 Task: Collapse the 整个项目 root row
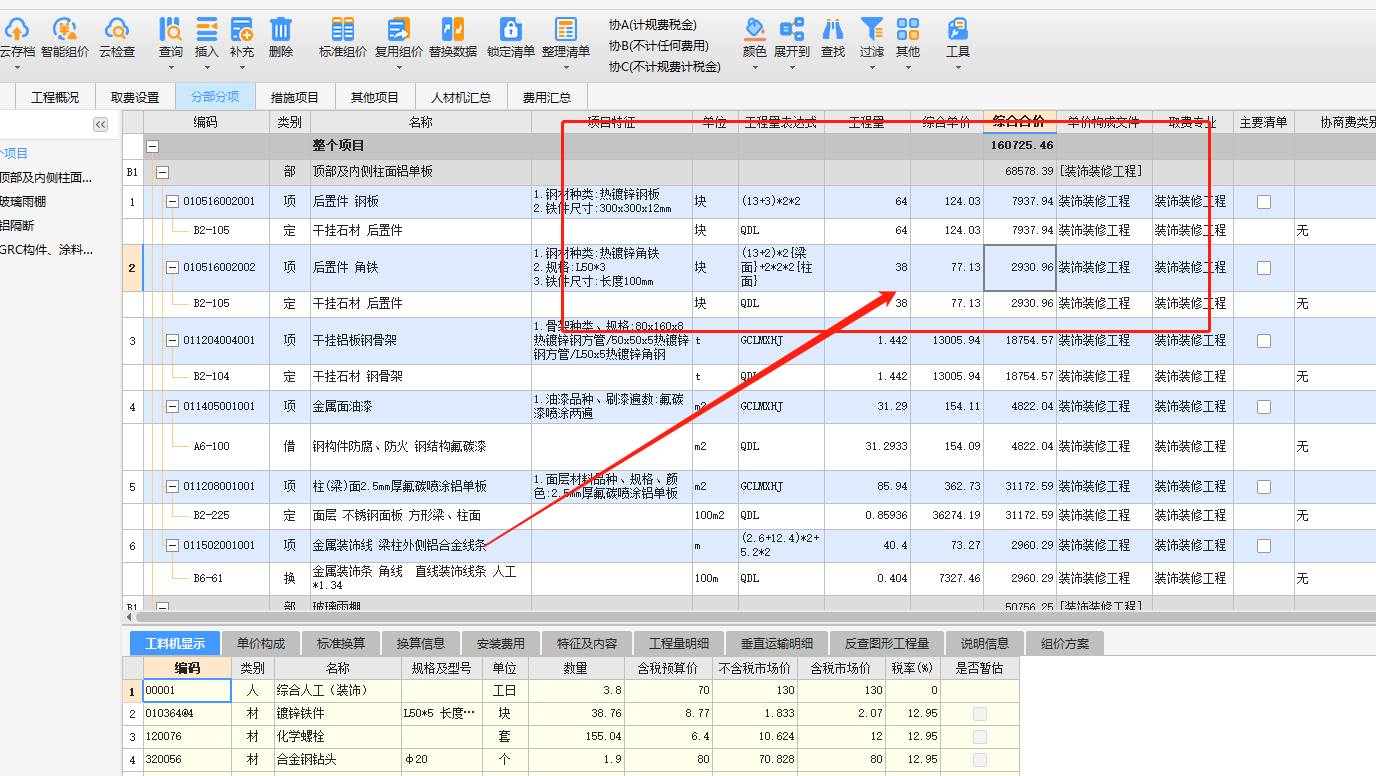[x=153, y=146]
